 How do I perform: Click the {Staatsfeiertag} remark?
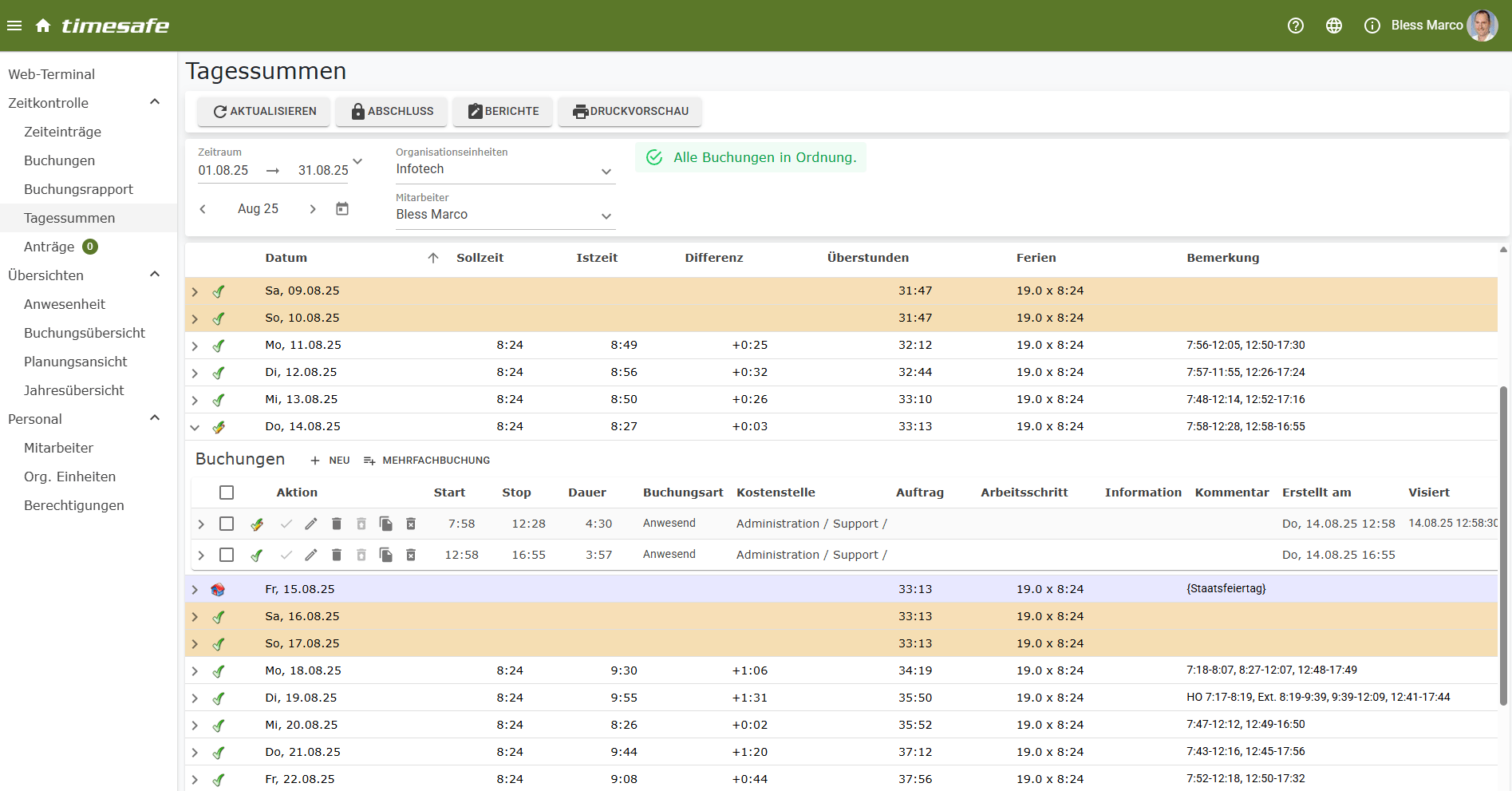point(1226,589)
